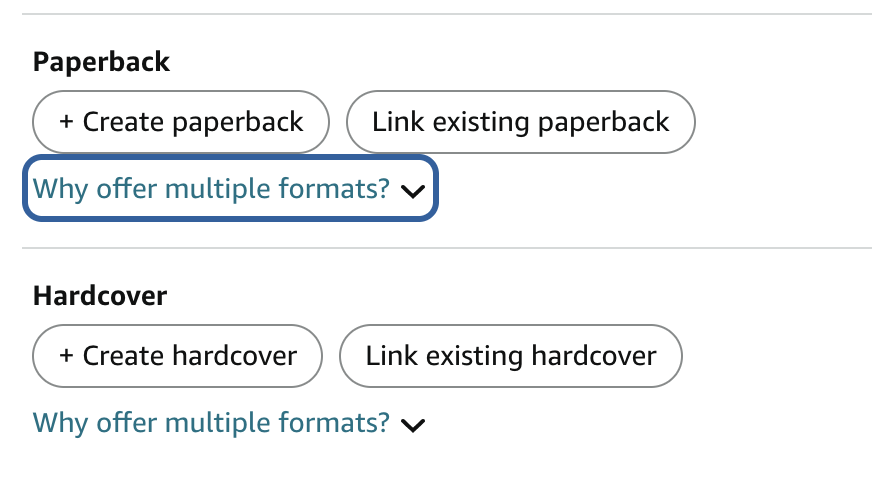Link an already published hardcover to this book
This screenshot has height=490, width=872.
510,356
